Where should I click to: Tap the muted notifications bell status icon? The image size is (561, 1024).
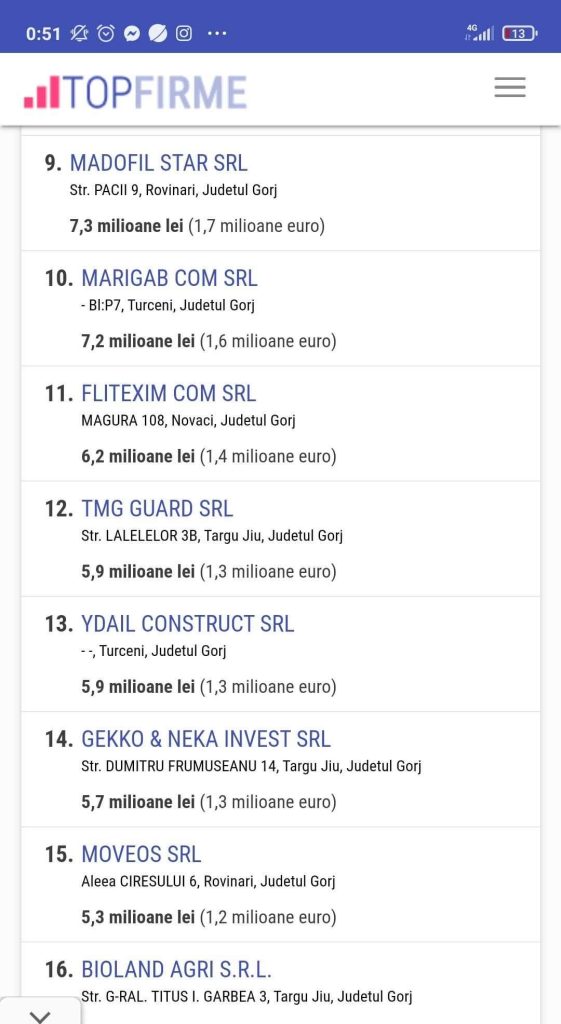click(x=79, y=33)
